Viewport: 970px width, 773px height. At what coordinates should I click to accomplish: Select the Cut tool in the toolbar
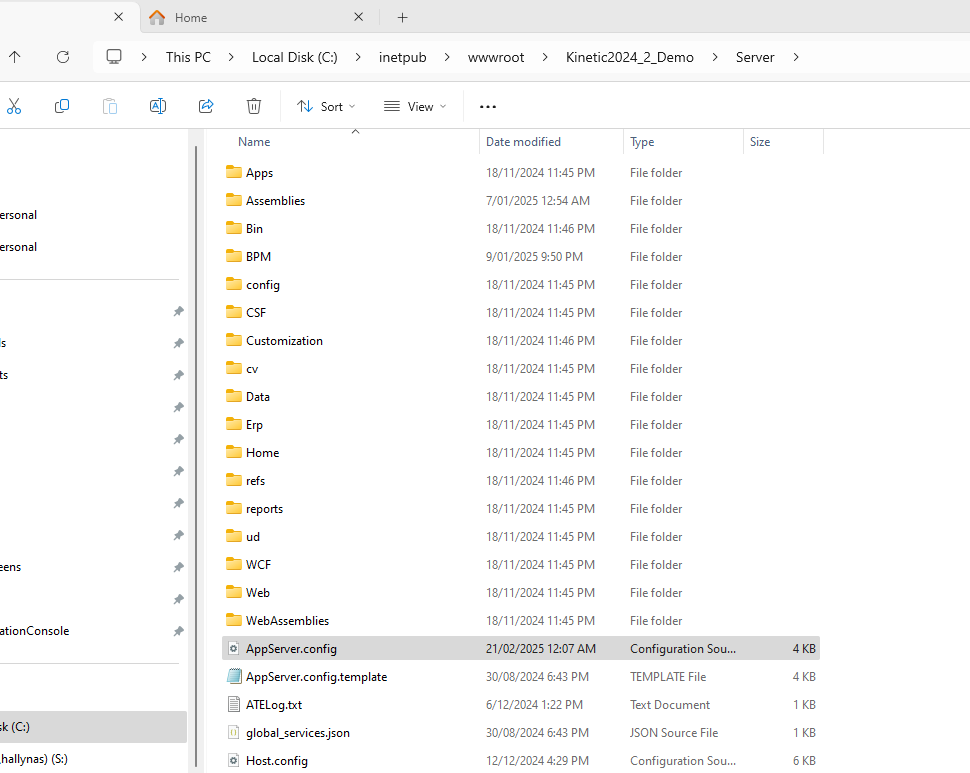pos(15,106)
